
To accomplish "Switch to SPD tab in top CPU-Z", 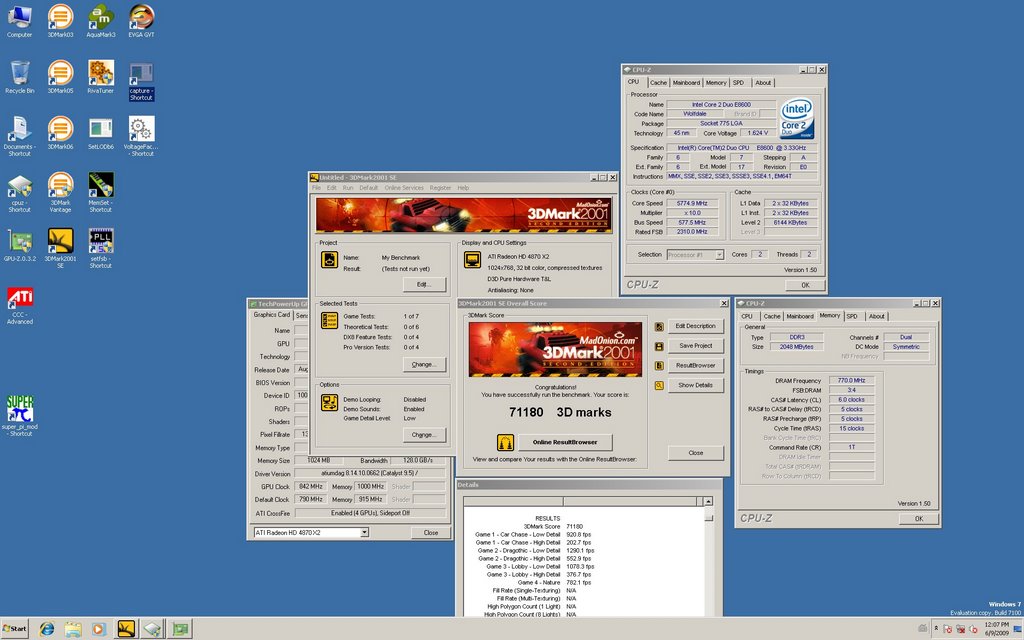I will tap(738, 83).
